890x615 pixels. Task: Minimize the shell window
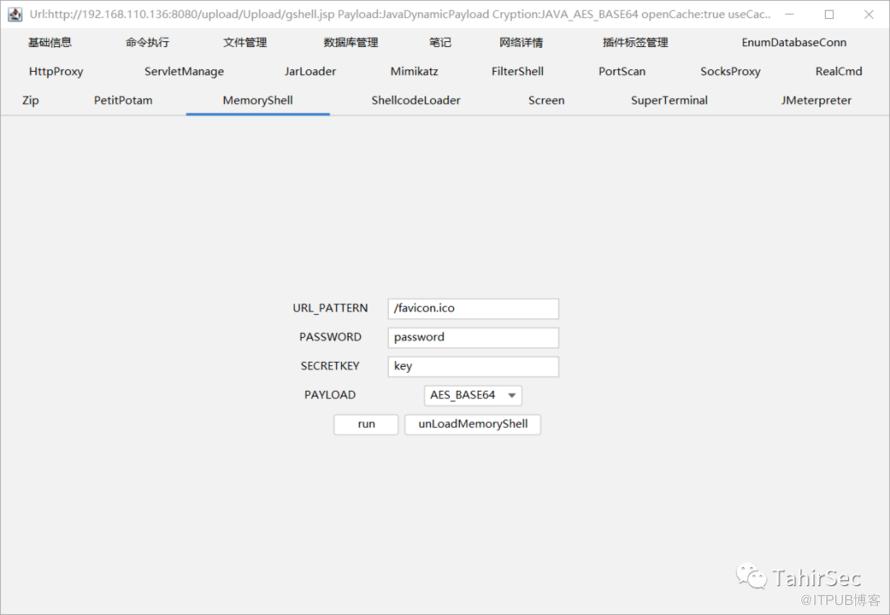point(790,14)
